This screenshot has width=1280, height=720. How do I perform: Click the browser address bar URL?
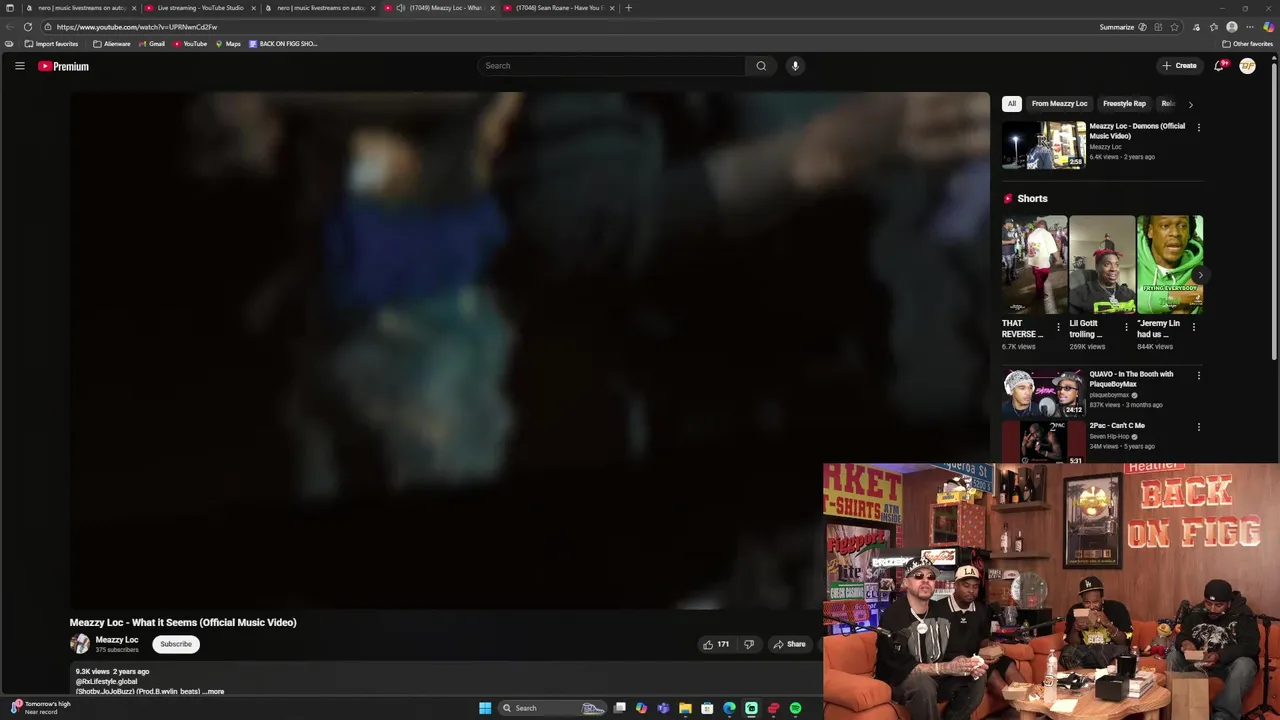click(x=137, y=27)
